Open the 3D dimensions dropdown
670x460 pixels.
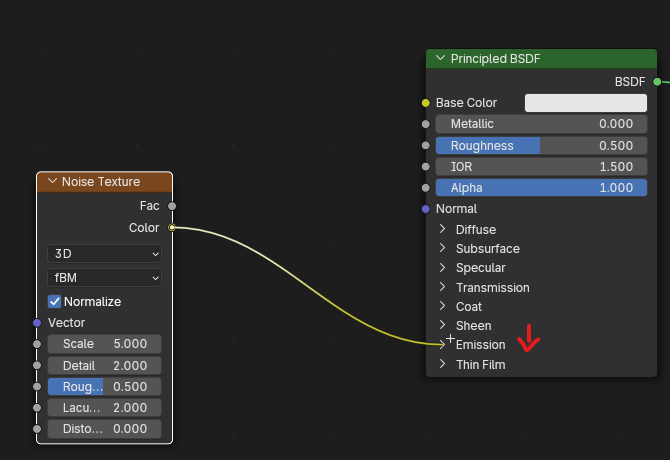[x=104, y=254]
